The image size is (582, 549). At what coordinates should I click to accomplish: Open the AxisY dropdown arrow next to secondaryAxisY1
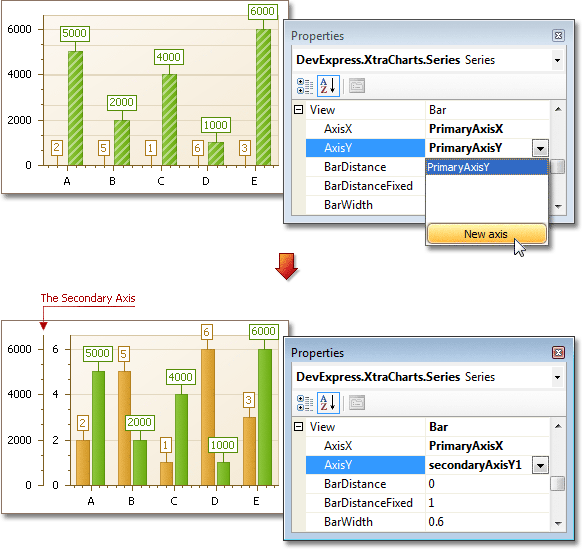(540, 465)
